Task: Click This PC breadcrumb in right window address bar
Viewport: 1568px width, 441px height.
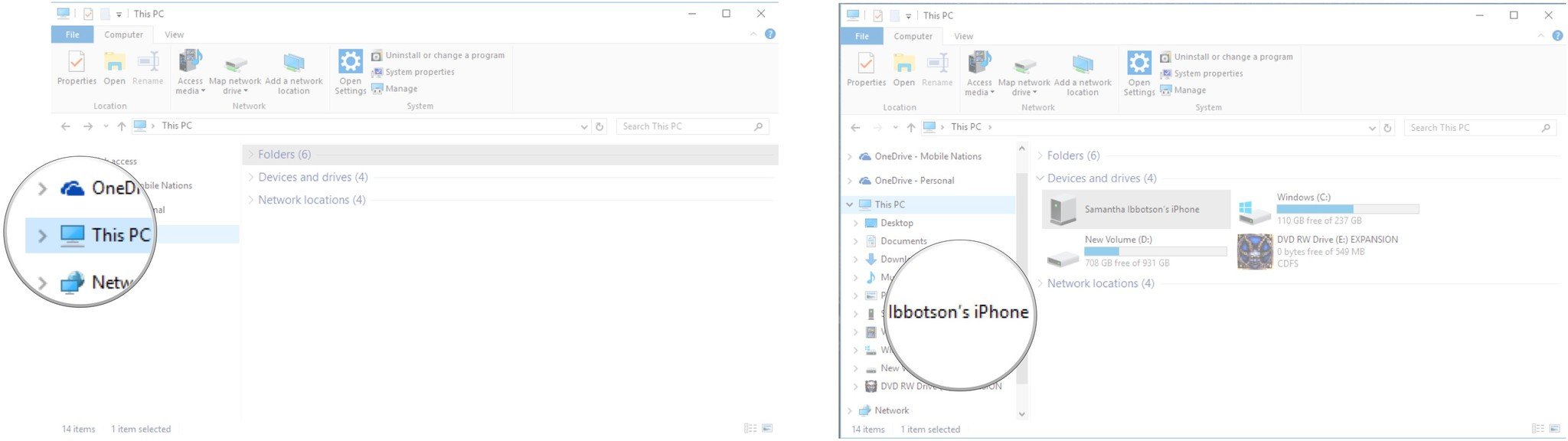Action: click(x=965, y=127)
